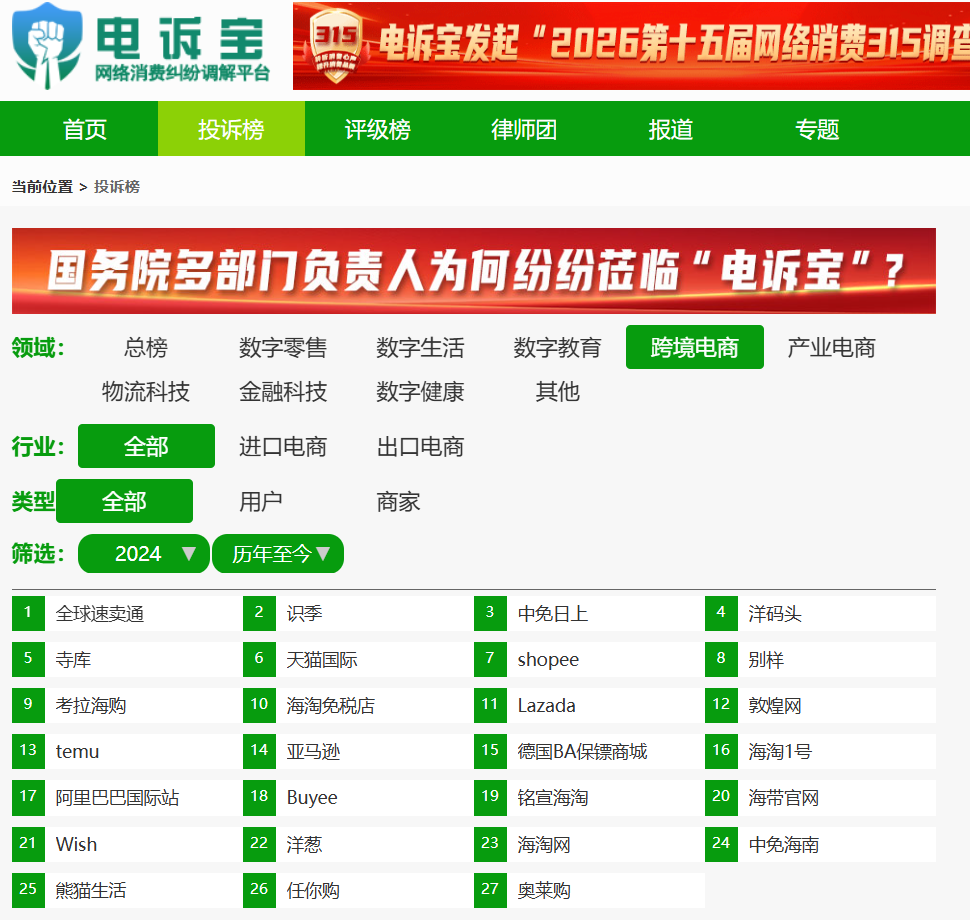Open the 国务院多部门负责人 red banner
Screen dimensions: 970x920
[474, 271]
